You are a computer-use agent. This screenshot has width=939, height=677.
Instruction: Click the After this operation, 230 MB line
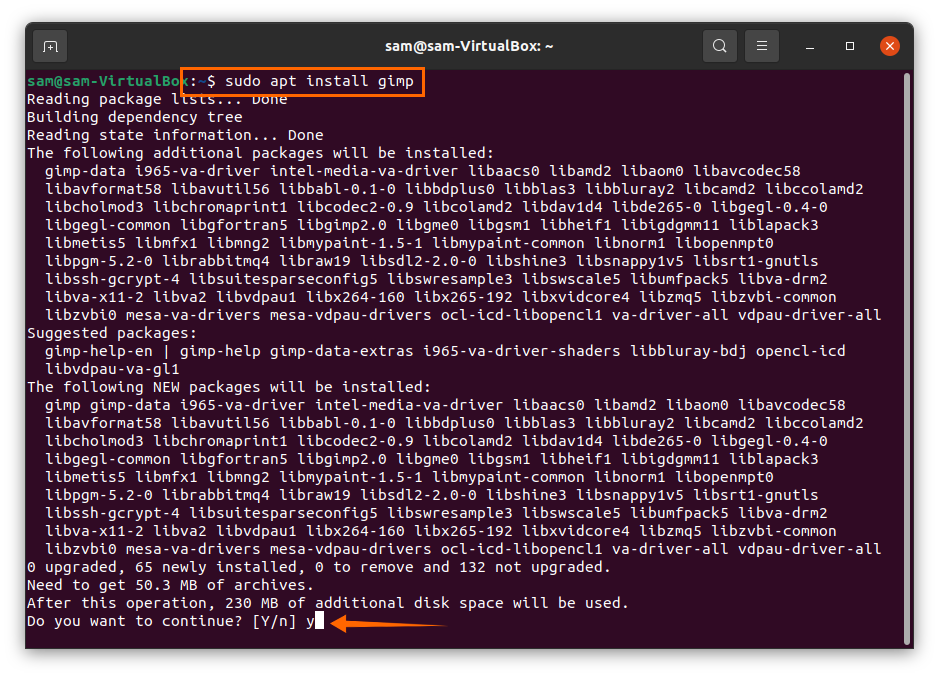[328, 603]
